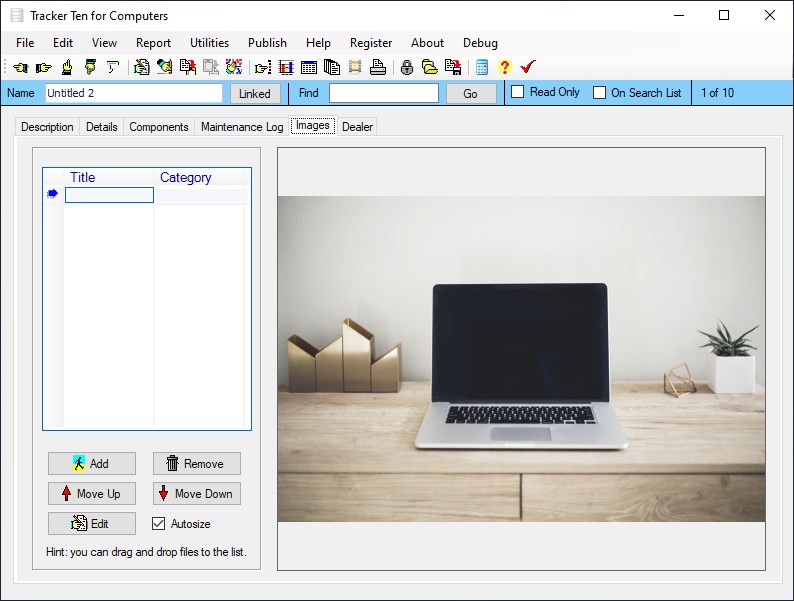Switch to the Description tab

click(x=47, y=127)
